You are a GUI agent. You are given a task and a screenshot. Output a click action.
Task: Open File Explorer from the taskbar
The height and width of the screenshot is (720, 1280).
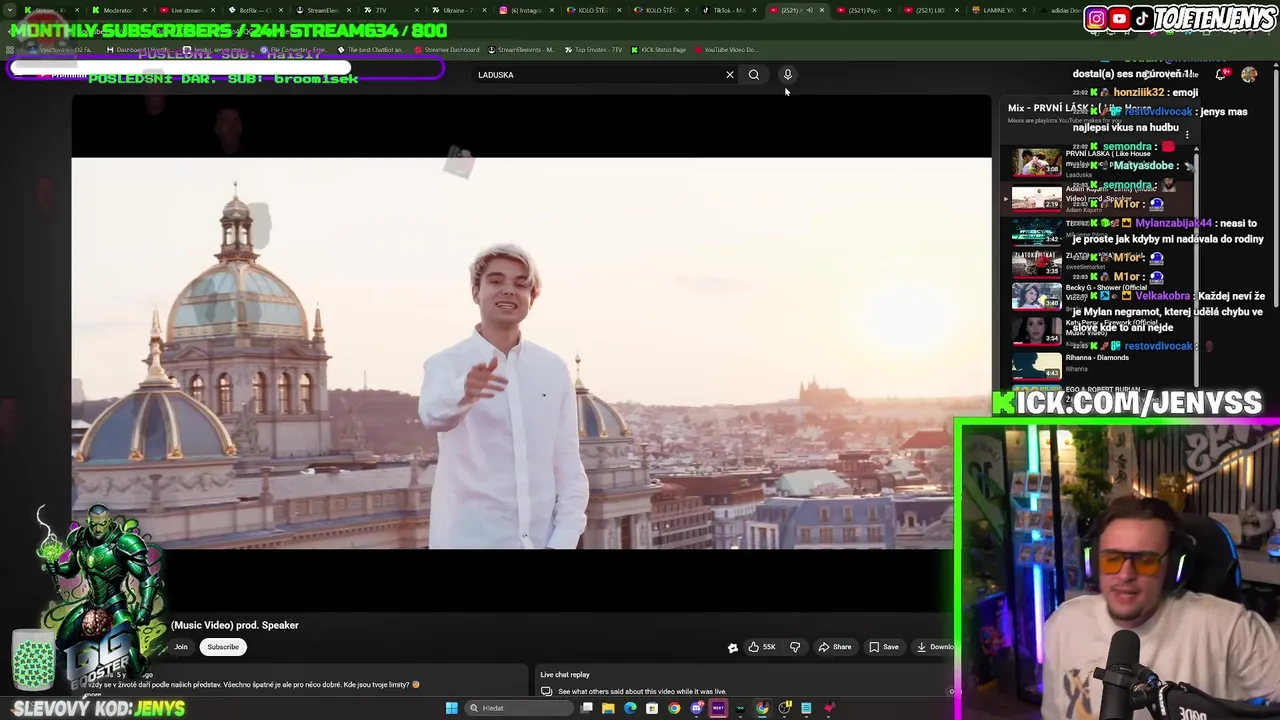pos(608,708)
